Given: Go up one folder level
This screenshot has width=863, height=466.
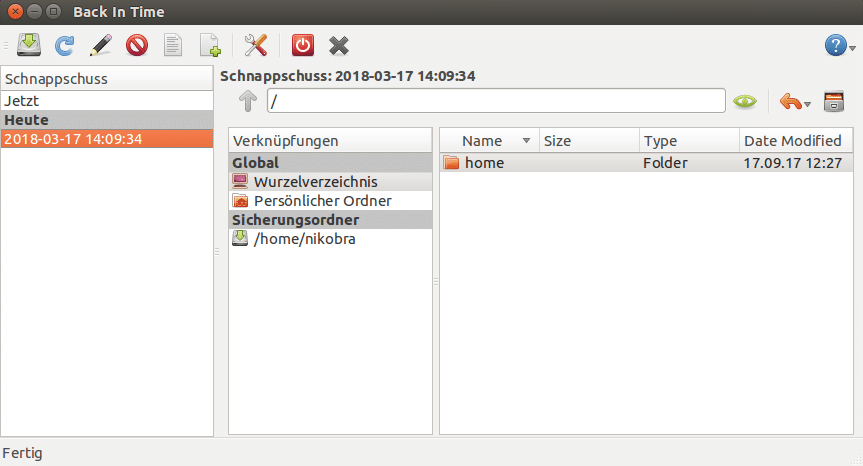Looking at the screenshot, I should click(248, 101).
